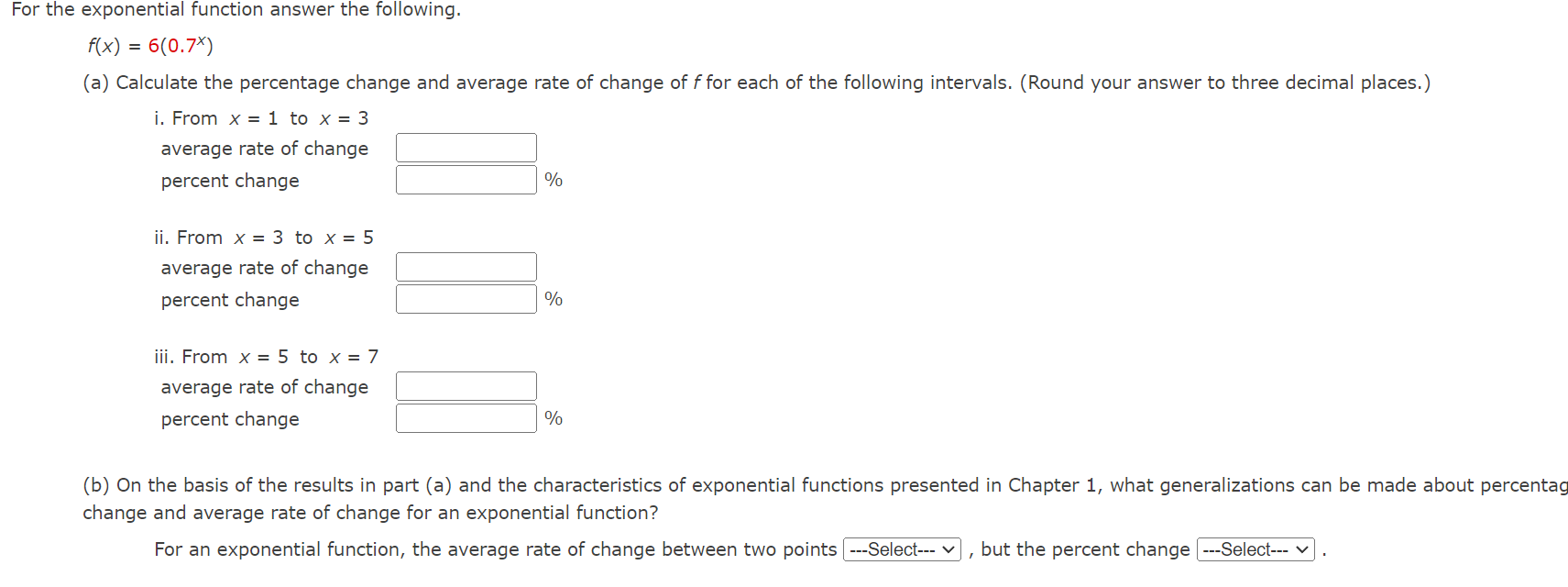
Task: Click the percent change field for interval i
Action: coord(466,179)
